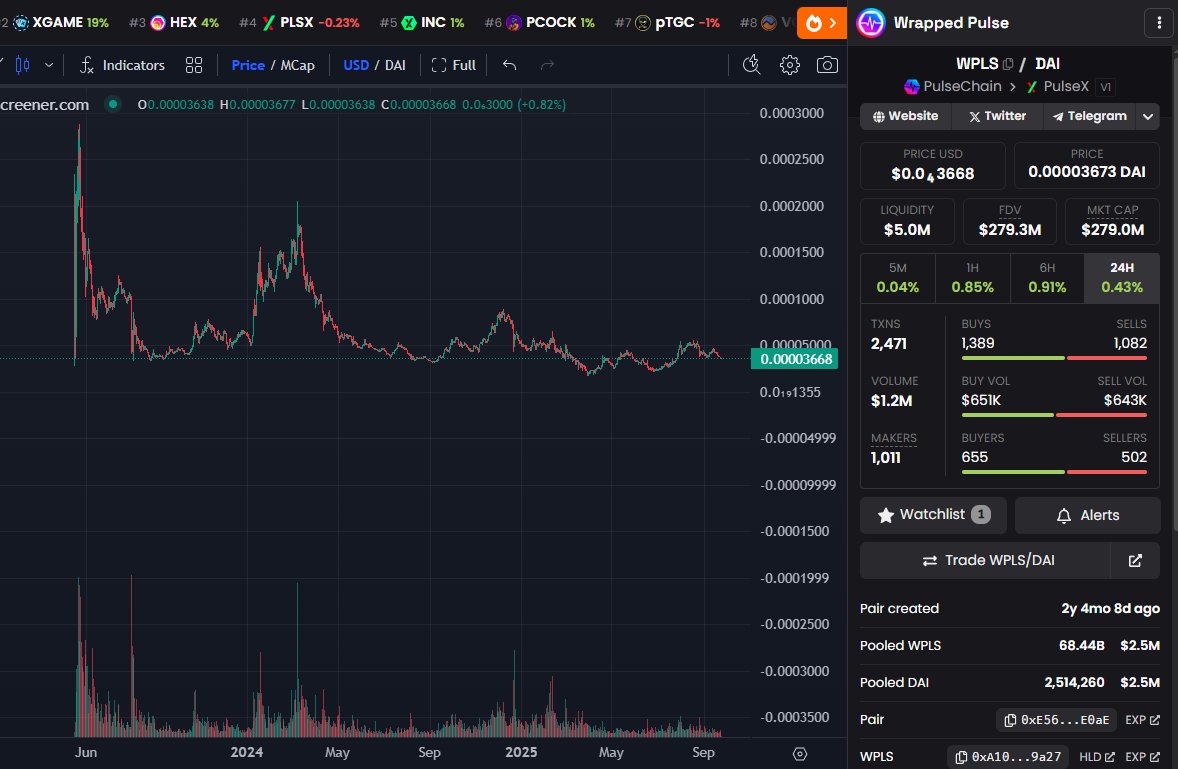Copy the WPLS token address icon
1178x769 pixels.
click(1008, 64)
